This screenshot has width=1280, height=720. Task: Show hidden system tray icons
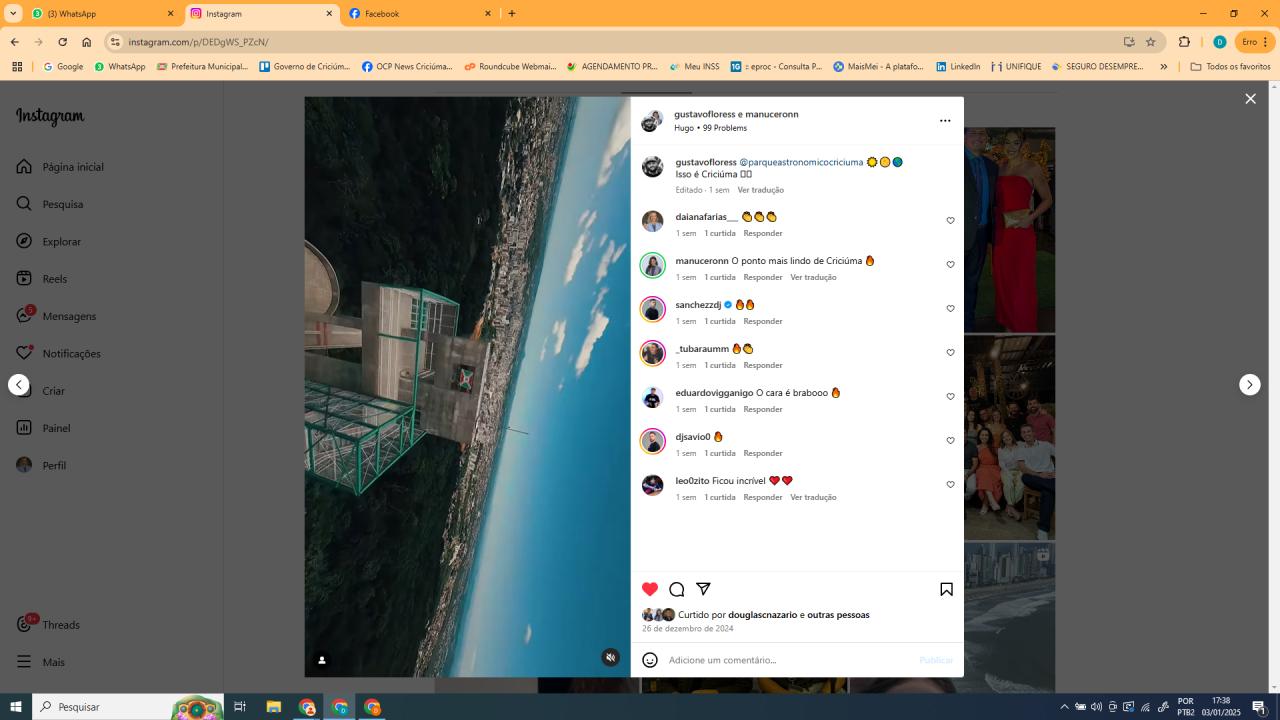tap(1064, 707)
